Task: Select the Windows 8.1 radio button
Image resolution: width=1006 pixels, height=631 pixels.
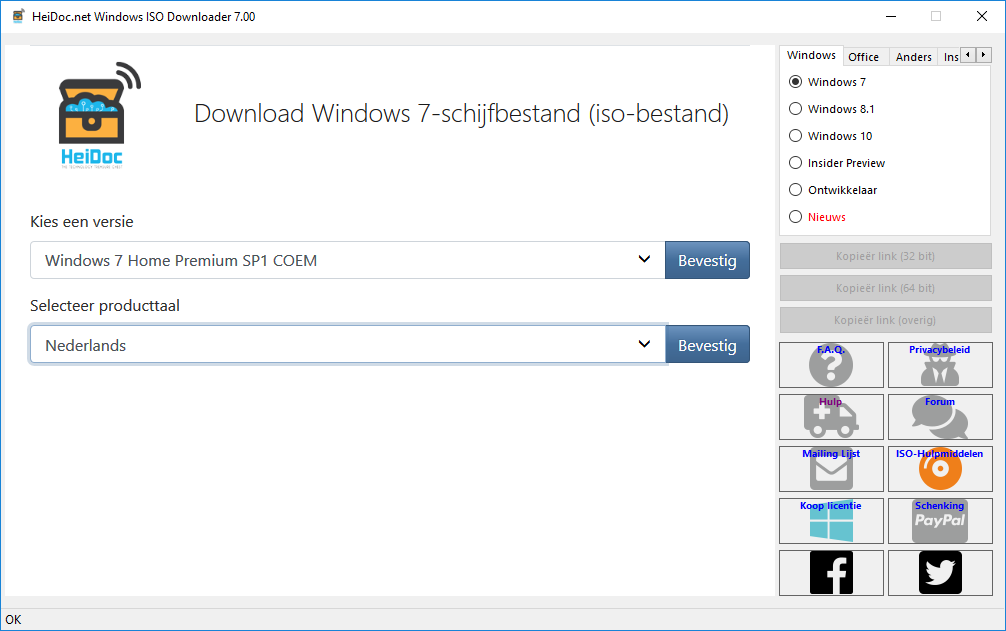Action: [796, 109]
